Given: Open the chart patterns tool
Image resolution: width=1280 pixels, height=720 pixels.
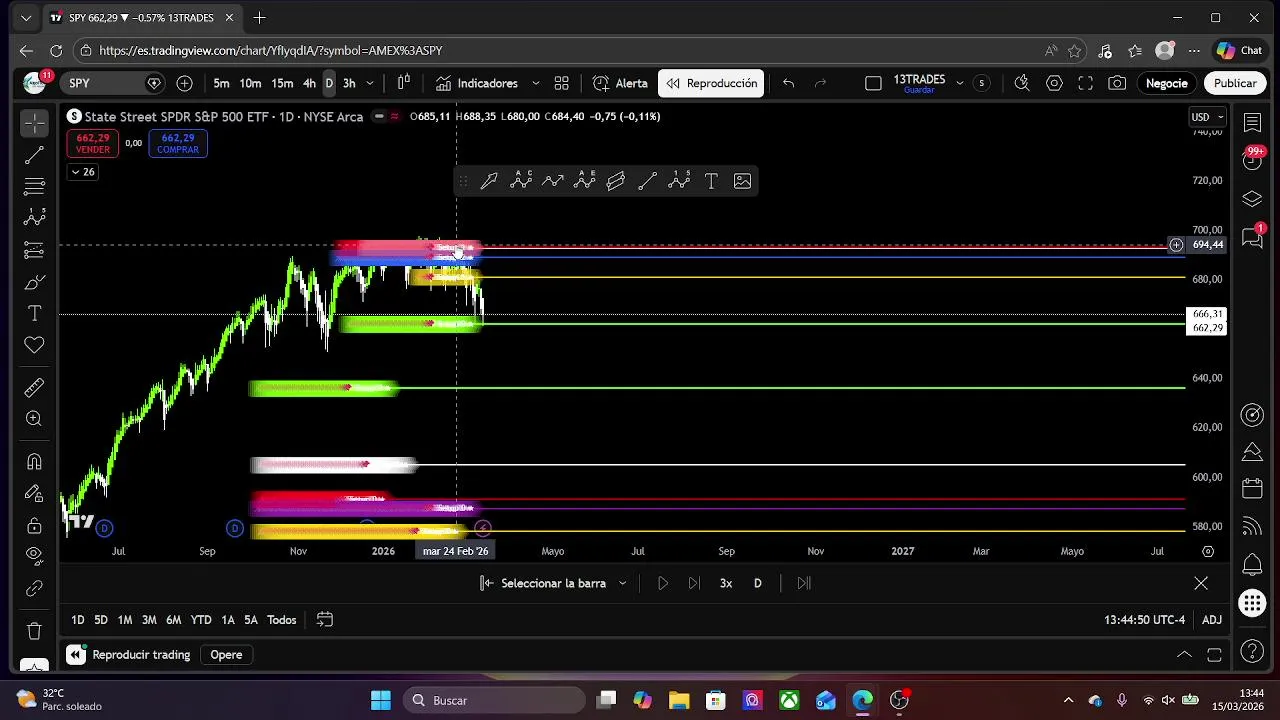Looking at the screenshot, I should point(34,218).
